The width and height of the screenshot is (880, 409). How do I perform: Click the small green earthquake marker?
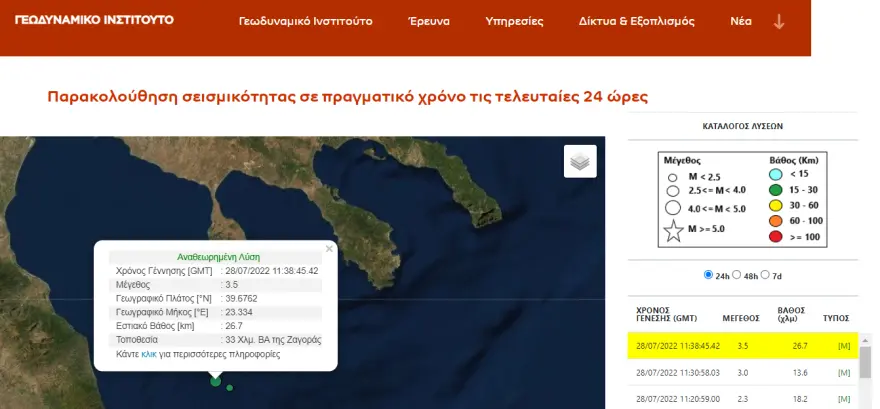(x=230, y=387)
